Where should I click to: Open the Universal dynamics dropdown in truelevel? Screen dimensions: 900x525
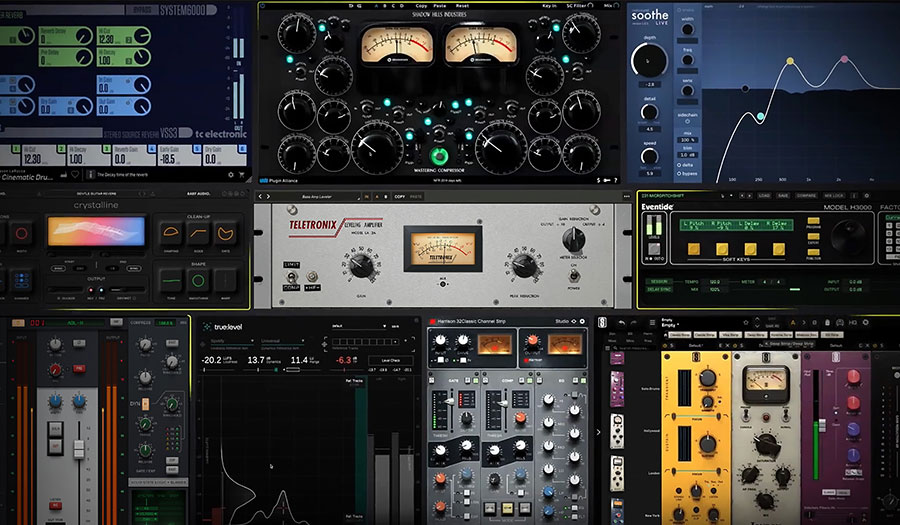282,341
